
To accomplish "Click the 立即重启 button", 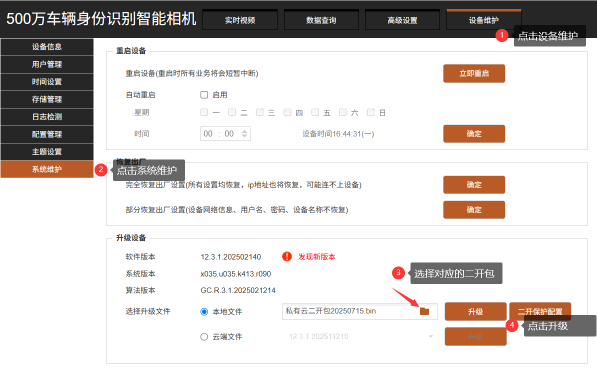I will tap(474, 74).
